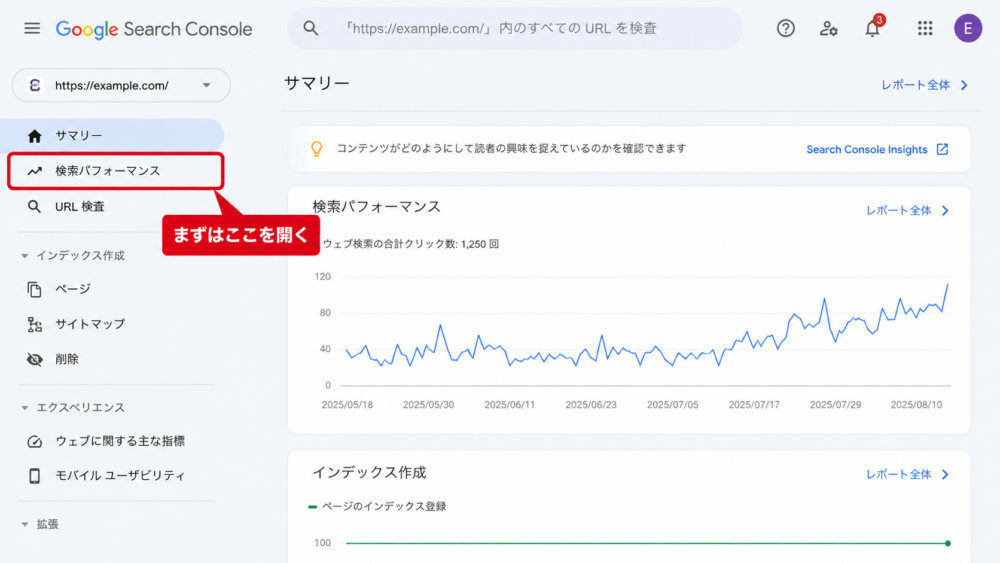The height and width of the screenshot is (563, 1000).
Task: Click the crossed eye icon beside 削除
Action: pyautogui.click(x=34, y=360)
